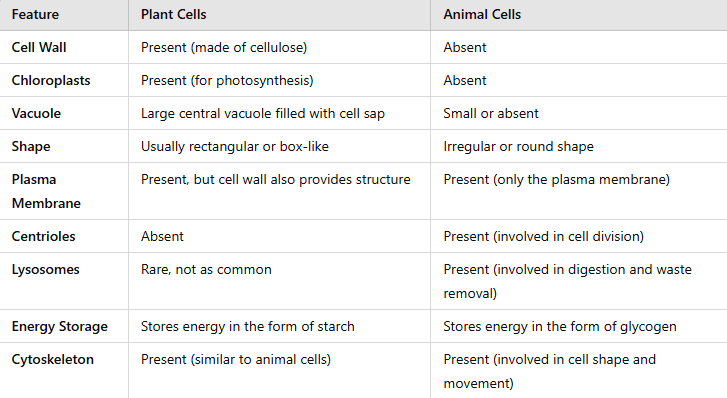Click 'Present (for photosynthesis)' cell
This screenshot has width=727, height=398.
pyautogui.click(x=227, y=80)
